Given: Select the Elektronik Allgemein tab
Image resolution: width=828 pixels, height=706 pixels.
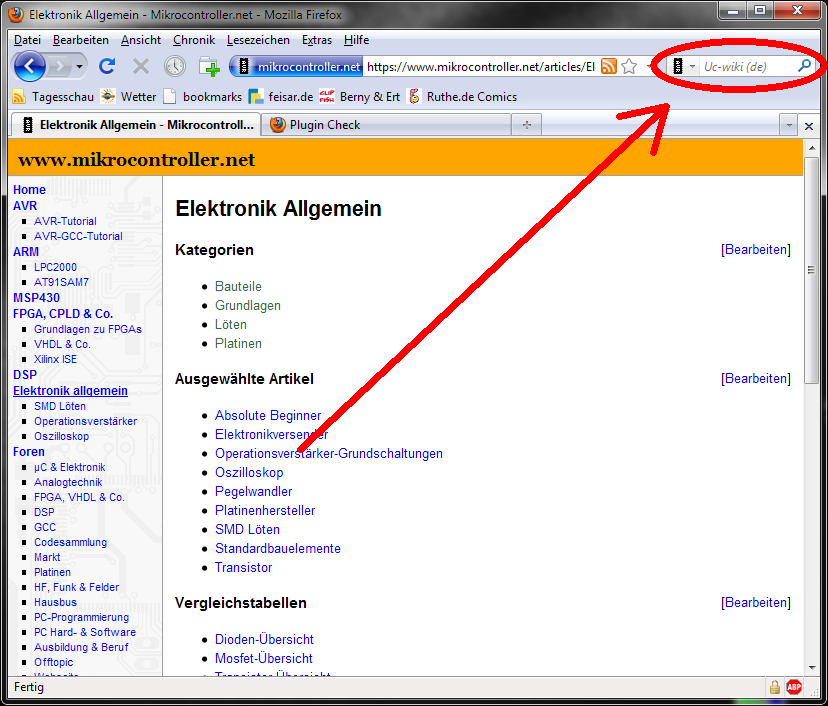Looking at the screenshot, I should pos(136,125).
